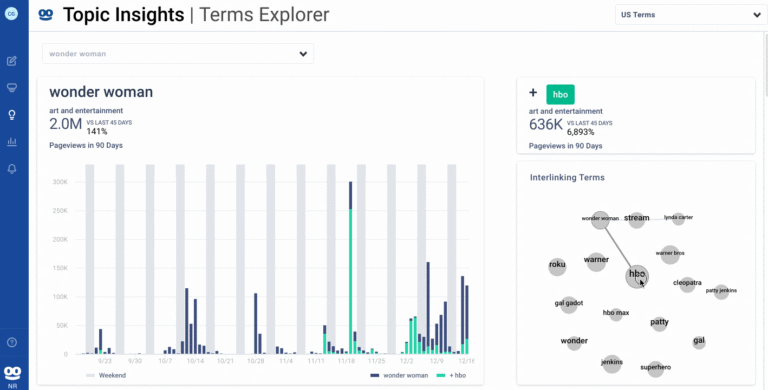
Task: Toggle the Weekend legend entry
Action: [x=106, y=375]
